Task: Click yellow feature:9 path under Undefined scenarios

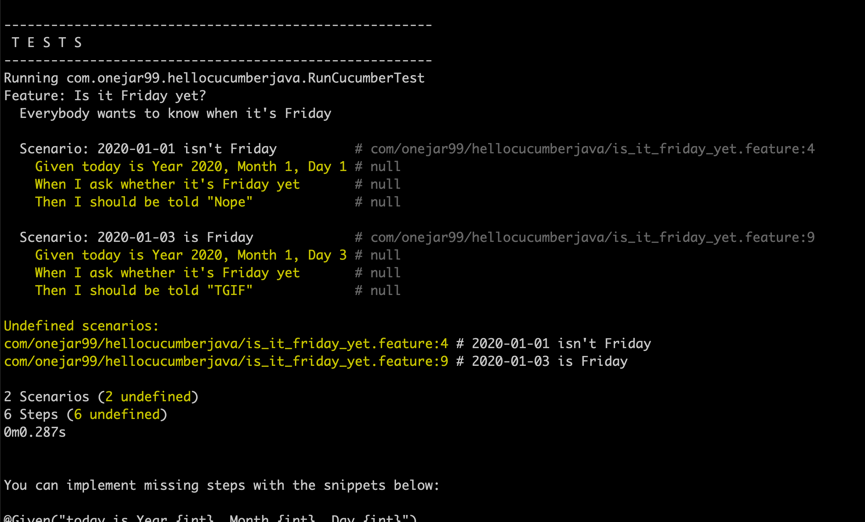Action: (x=226, y=361)
